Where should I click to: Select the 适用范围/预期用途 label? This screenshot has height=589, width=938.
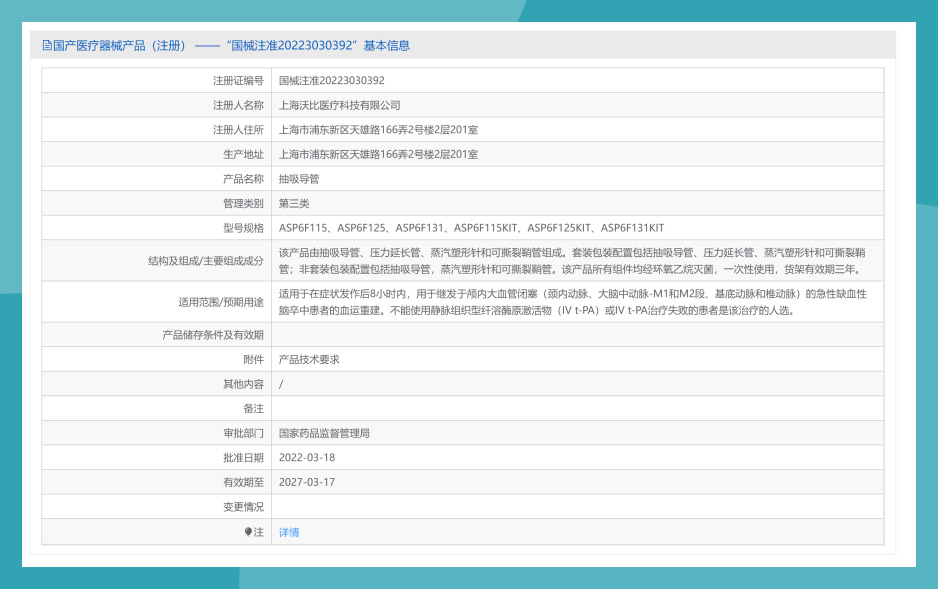[x=221, y=302]
